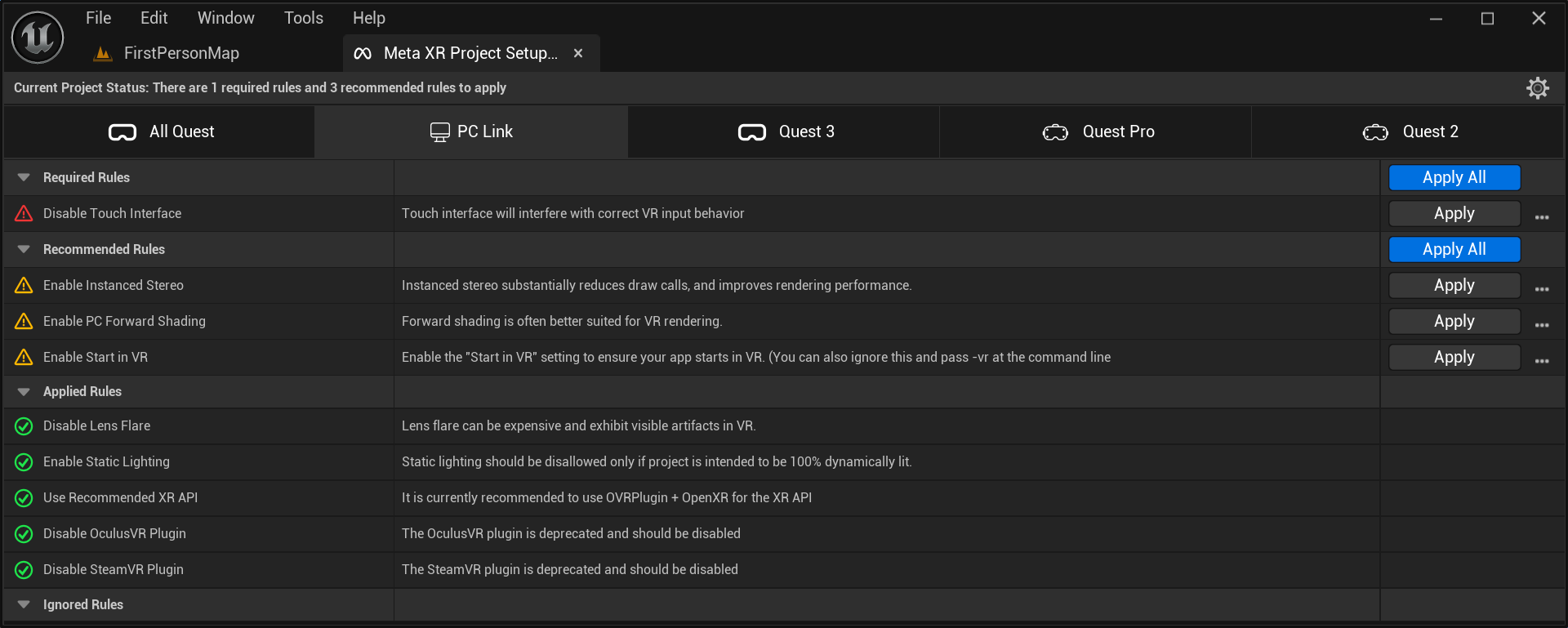1568x628 pixels.
Task: Apply the Disable Touch Interface rule
Action: click(1454, 213)
